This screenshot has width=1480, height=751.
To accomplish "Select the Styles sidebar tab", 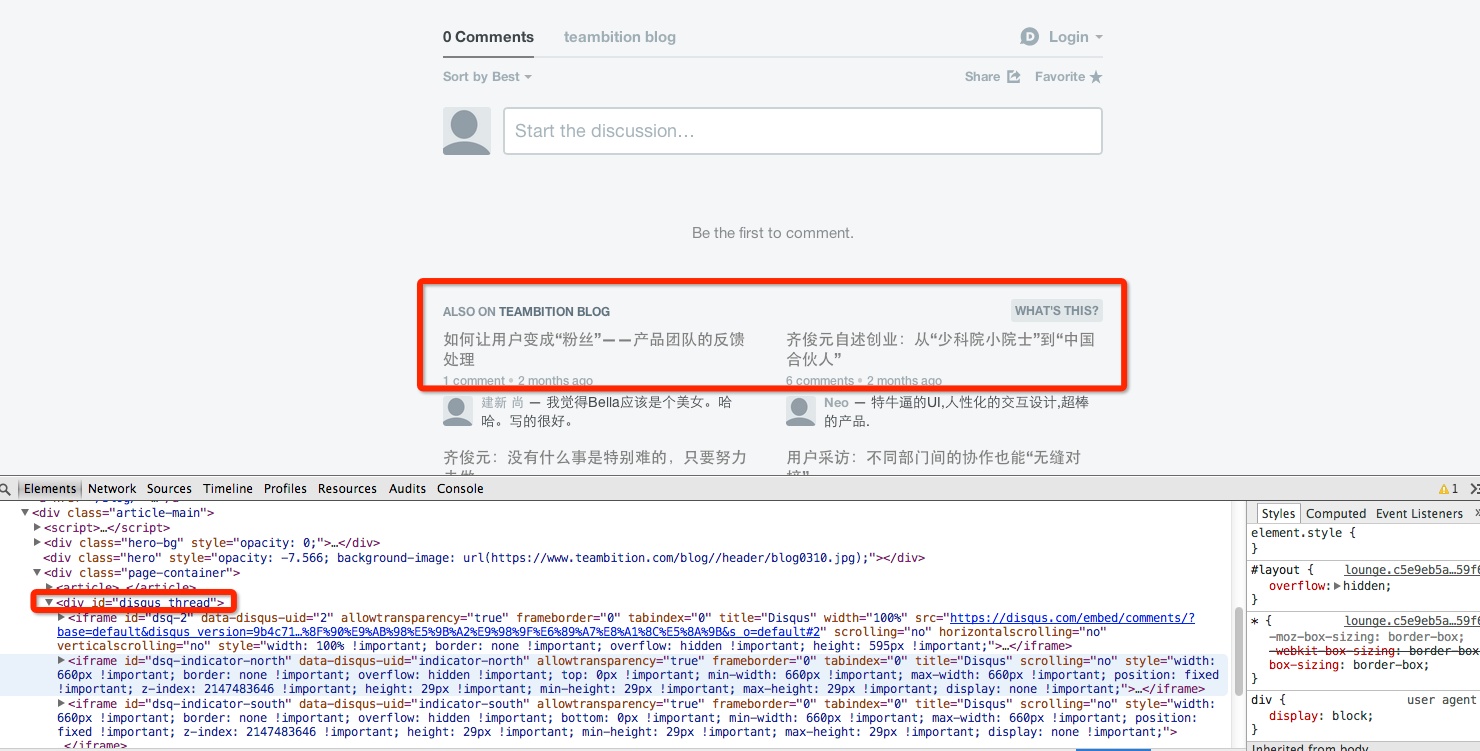I will (x=1278, y=514).
